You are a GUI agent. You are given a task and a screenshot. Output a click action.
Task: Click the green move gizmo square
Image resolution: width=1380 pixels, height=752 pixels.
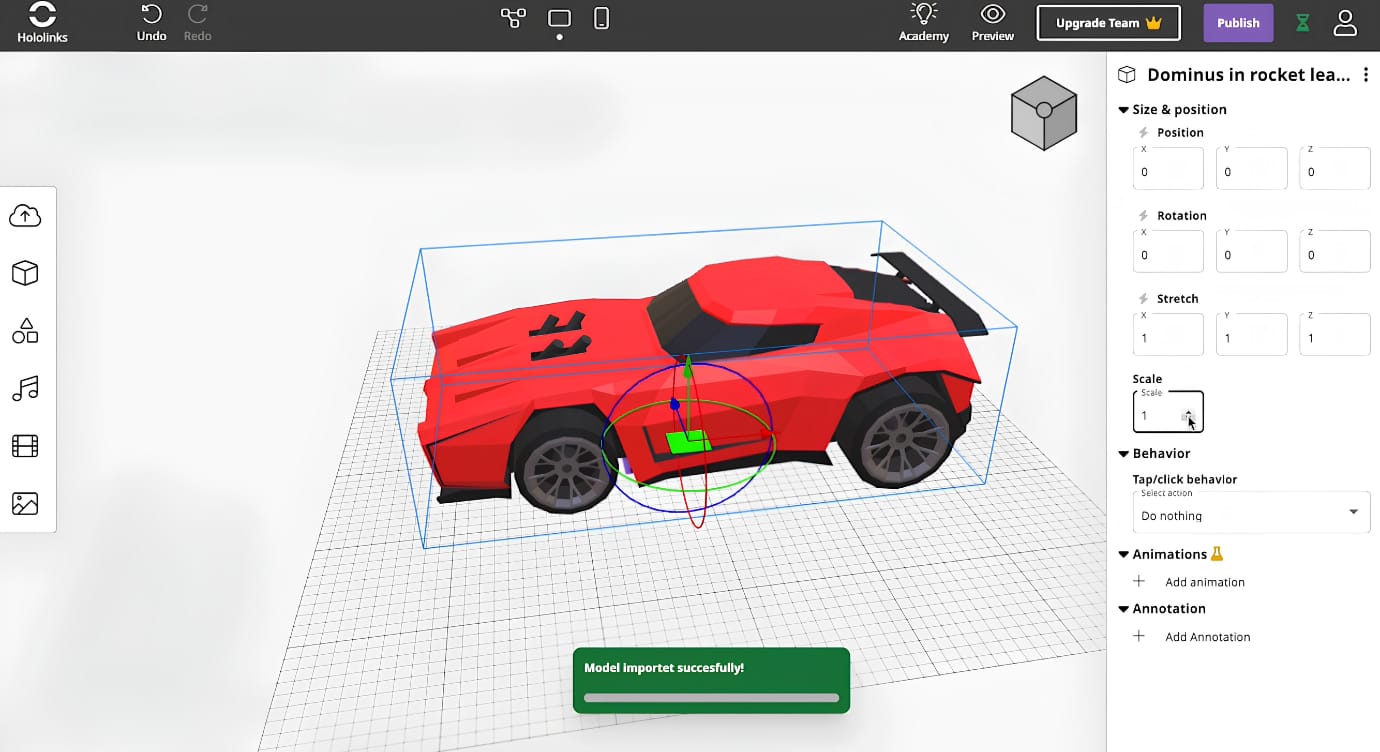[689, 442]
